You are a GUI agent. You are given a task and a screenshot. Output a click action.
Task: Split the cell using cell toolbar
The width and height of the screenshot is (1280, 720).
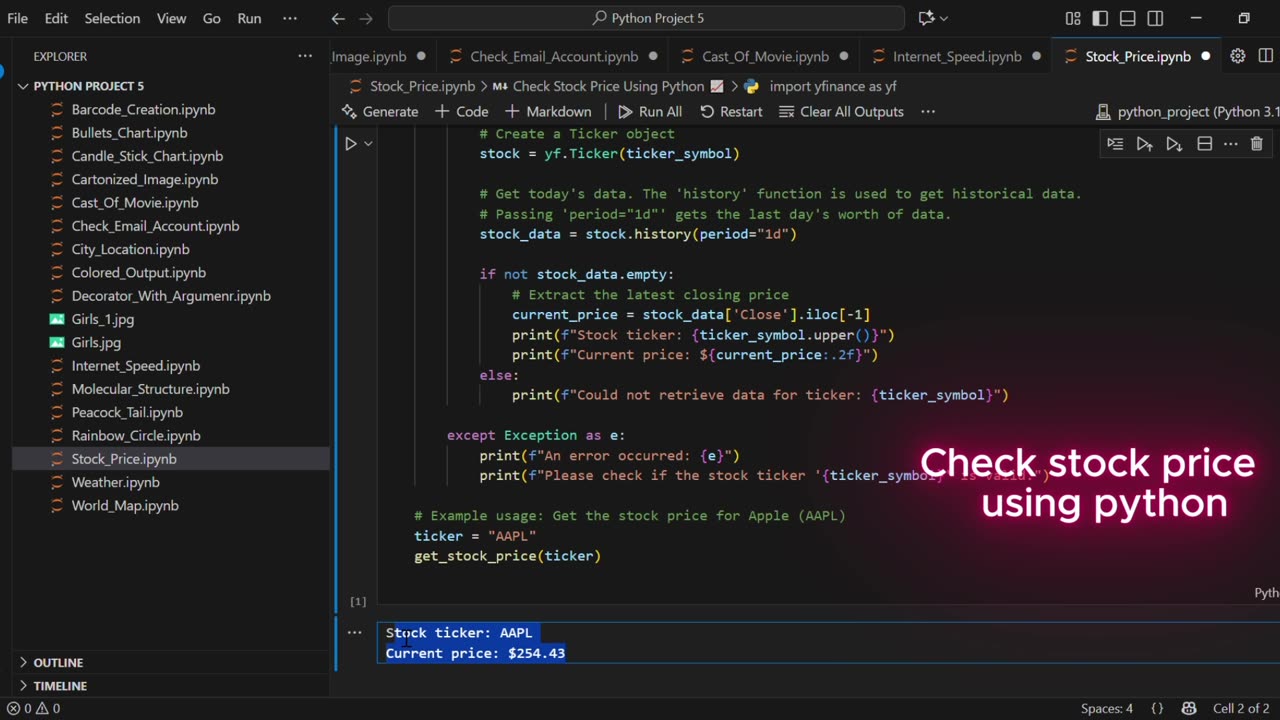[x=1205, y=144]
